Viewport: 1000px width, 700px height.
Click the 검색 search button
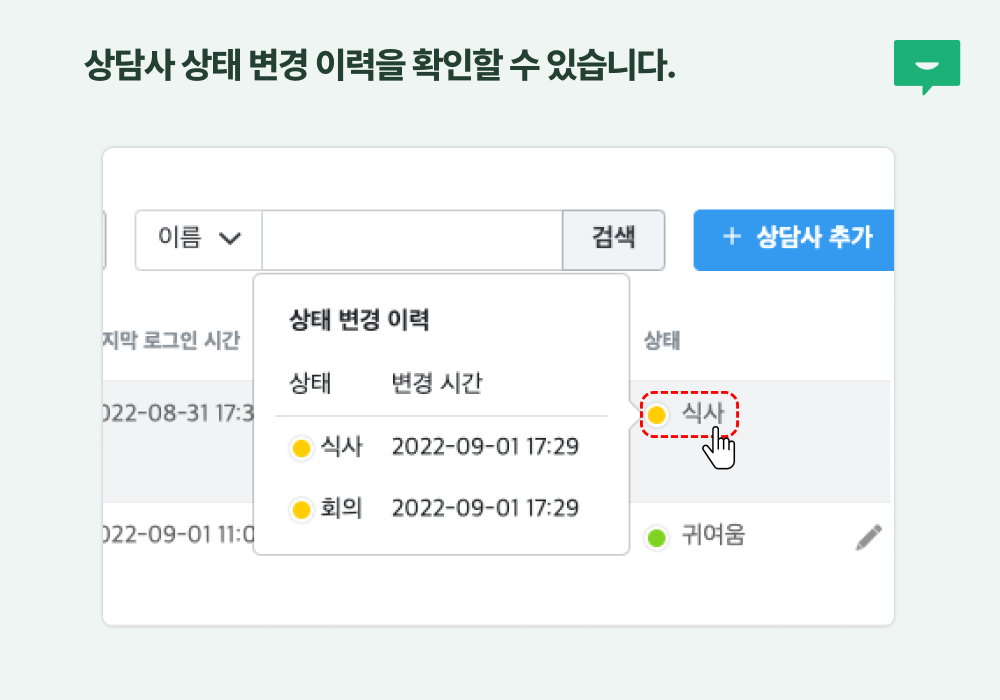pos(614,240)
